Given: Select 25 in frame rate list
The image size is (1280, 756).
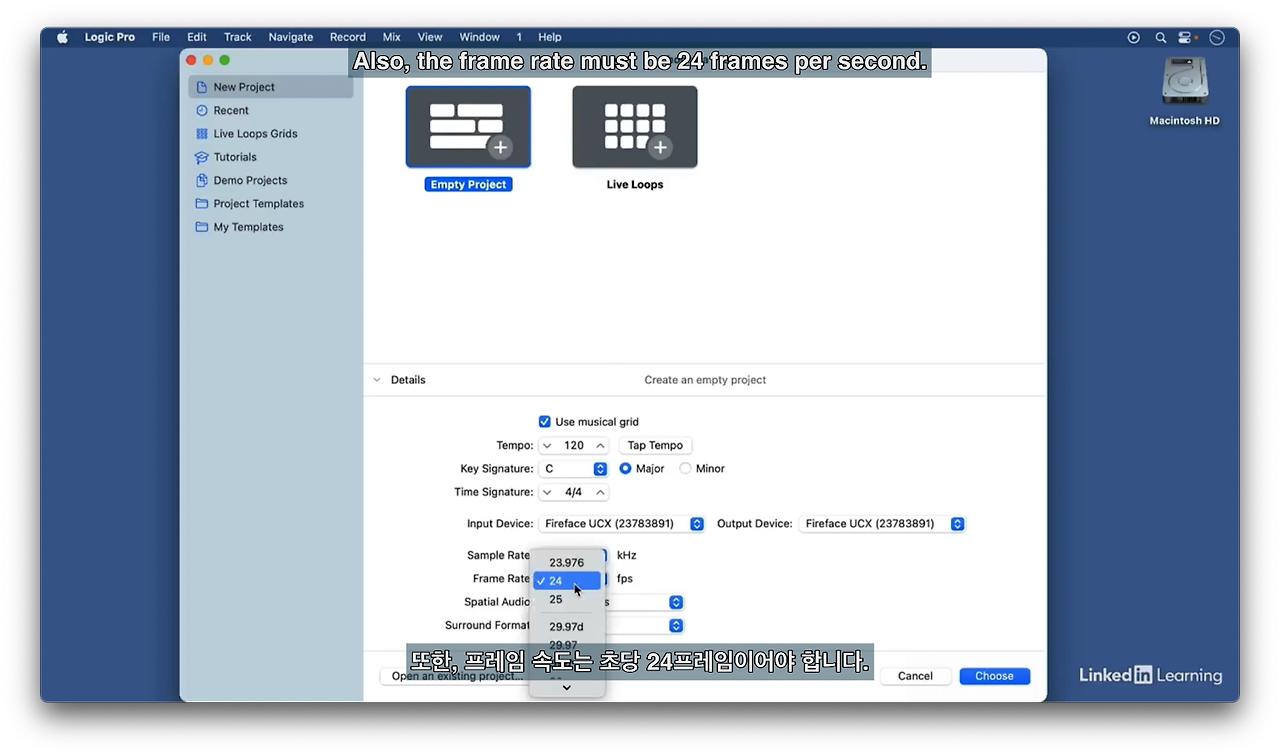Looking at the screenshot, I should (567, 599).
